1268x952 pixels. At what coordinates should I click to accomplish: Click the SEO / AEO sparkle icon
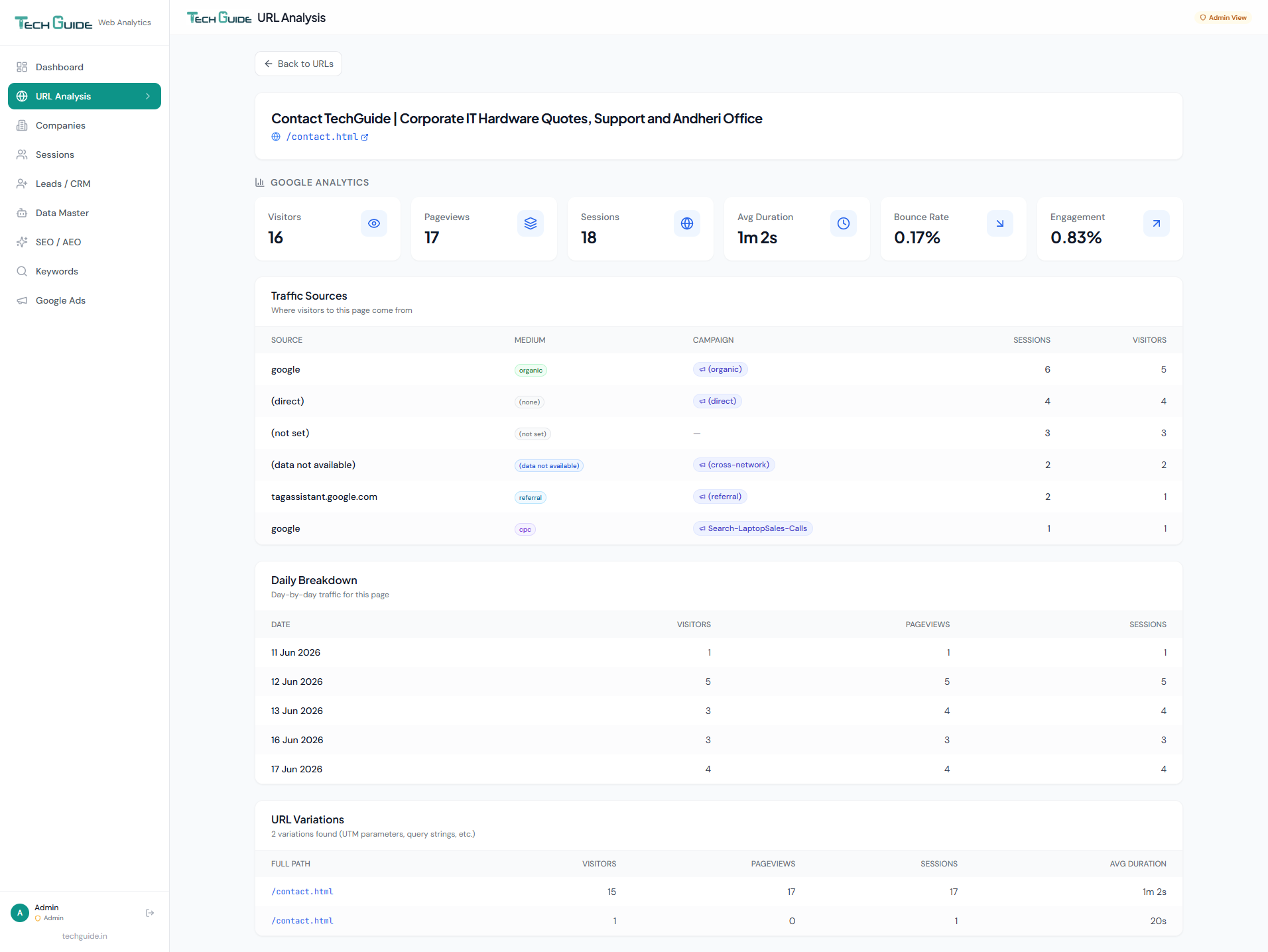[22, 242]
